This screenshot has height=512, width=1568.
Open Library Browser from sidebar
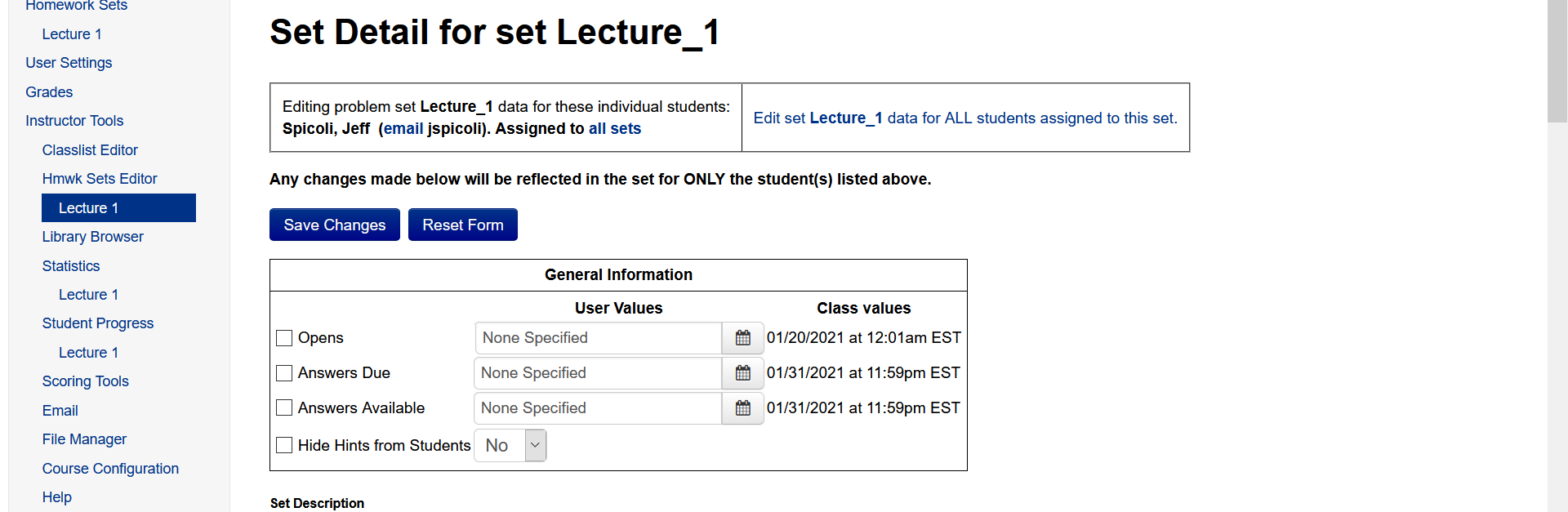(x=93, y=237)
